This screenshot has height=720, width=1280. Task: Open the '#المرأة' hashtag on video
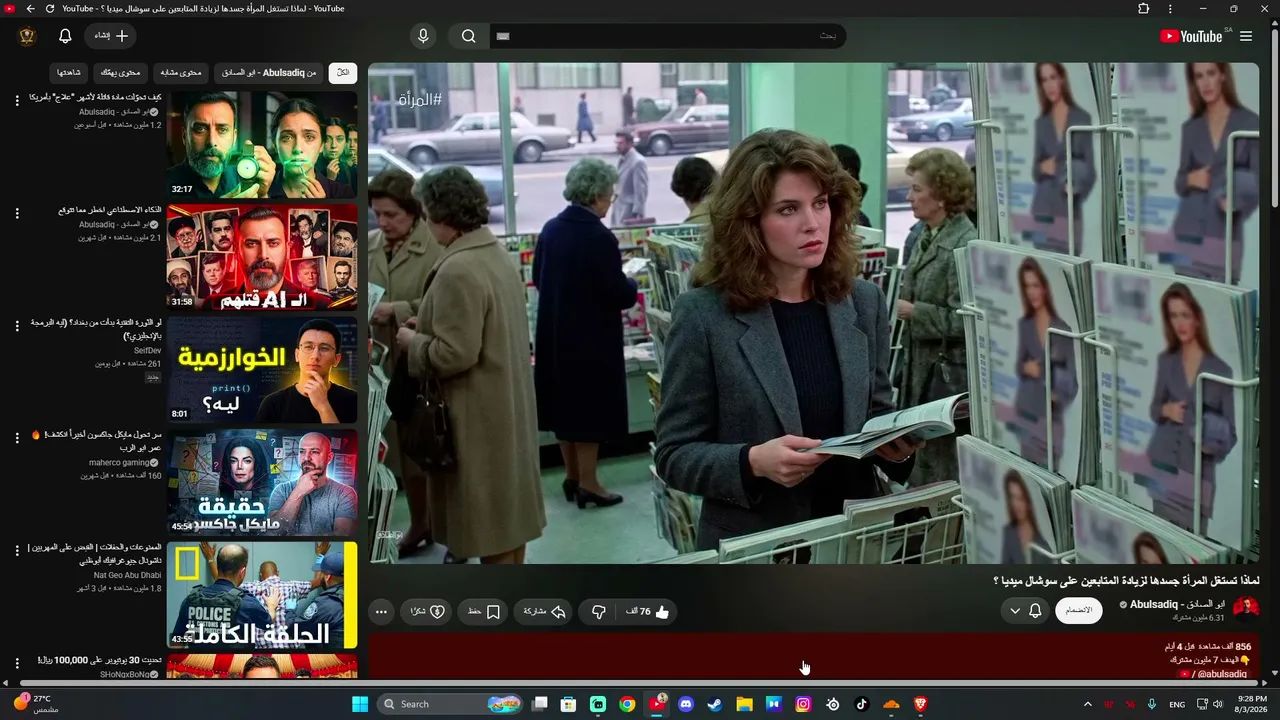pyautogui.click(x=420, y=100)
